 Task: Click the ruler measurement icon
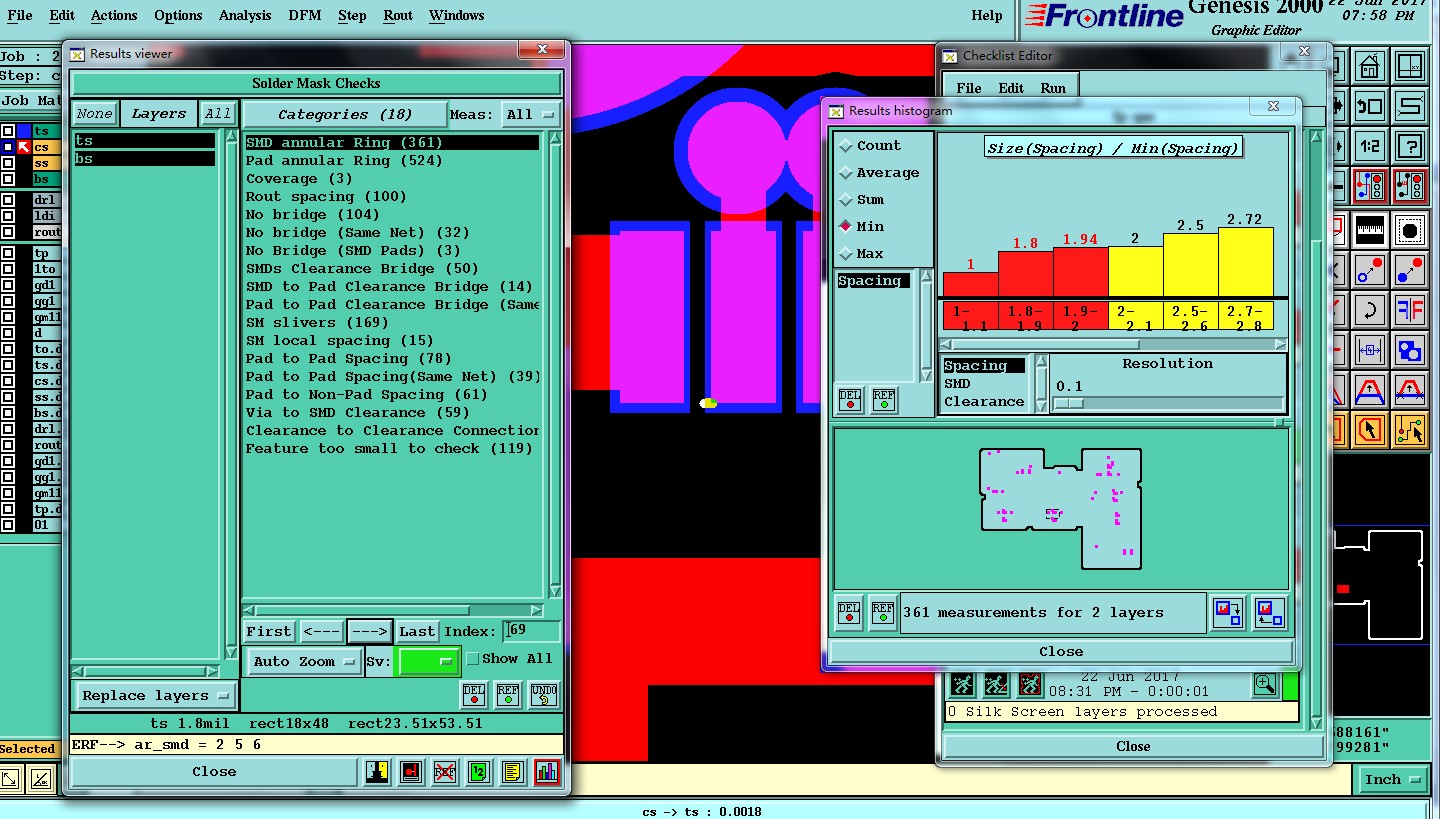click(1370, 231)
